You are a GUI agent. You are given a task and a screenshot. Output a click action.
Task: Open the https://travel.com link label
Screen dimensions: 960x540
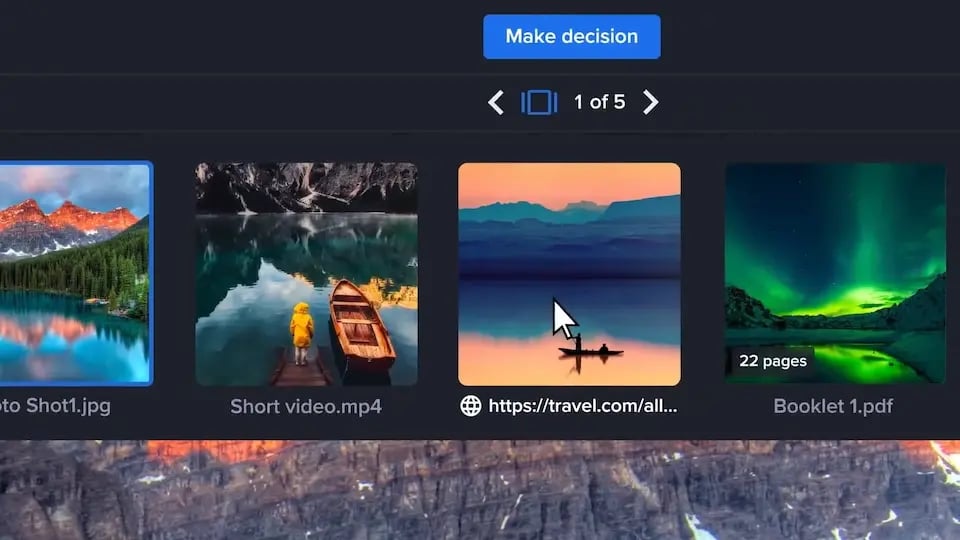(583, 406)
